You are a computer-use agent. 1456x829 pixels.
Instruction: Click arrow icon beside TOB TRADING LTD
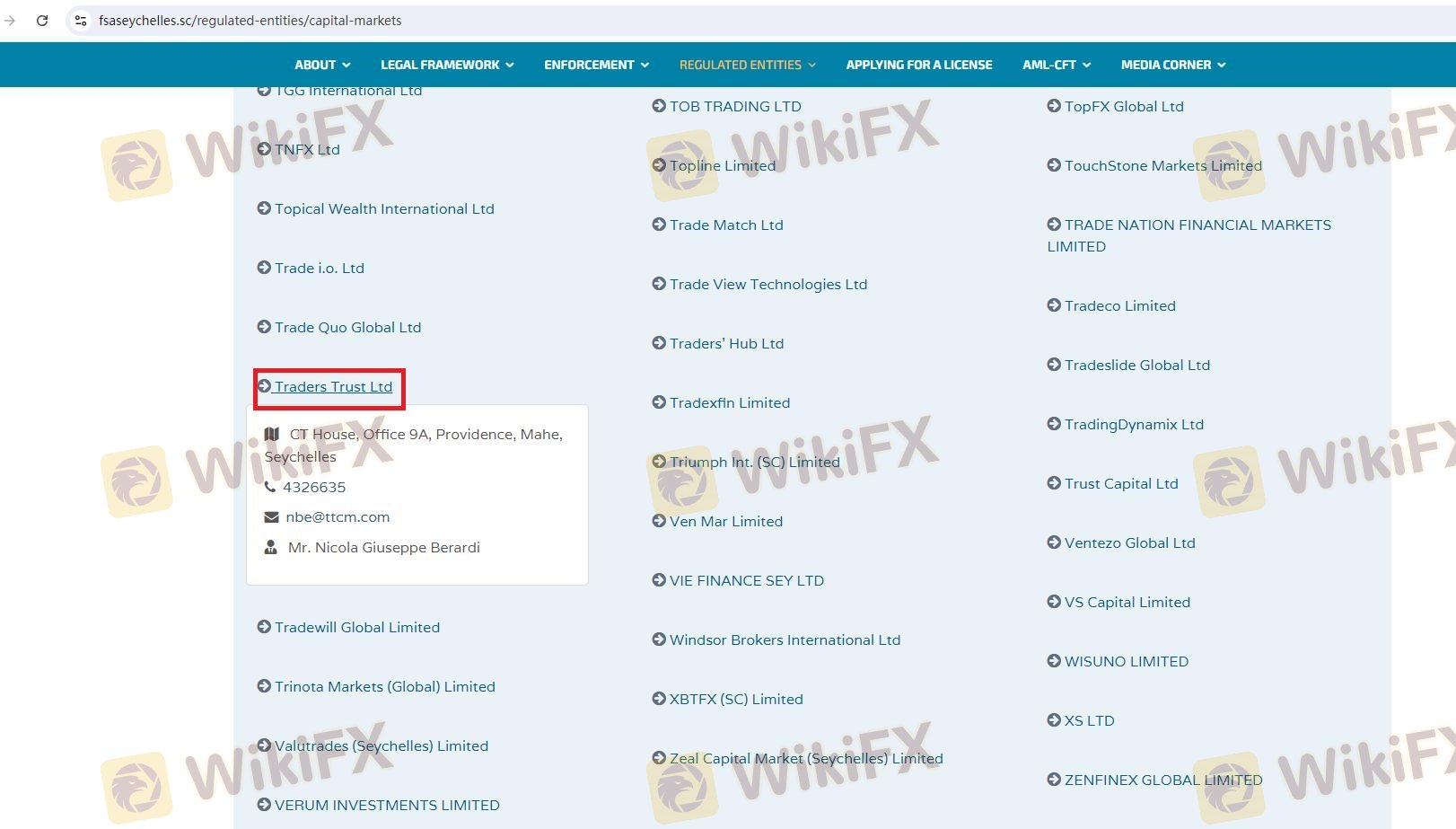coord(659,106)
